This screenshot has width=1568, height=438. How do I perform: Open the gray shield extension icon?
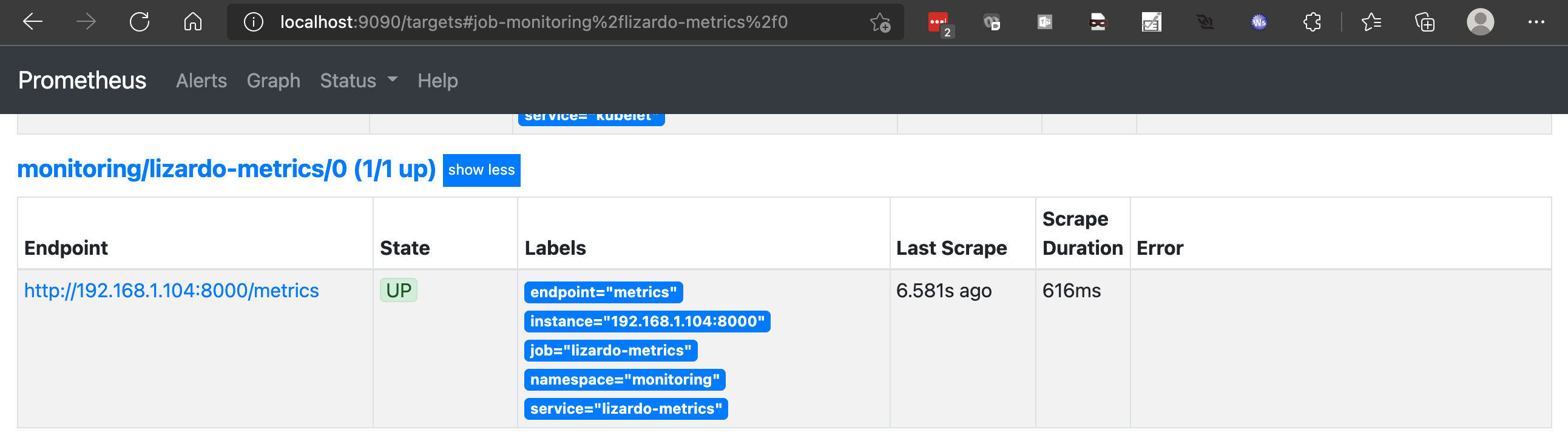pyautogui.click(x=992, y=22)
